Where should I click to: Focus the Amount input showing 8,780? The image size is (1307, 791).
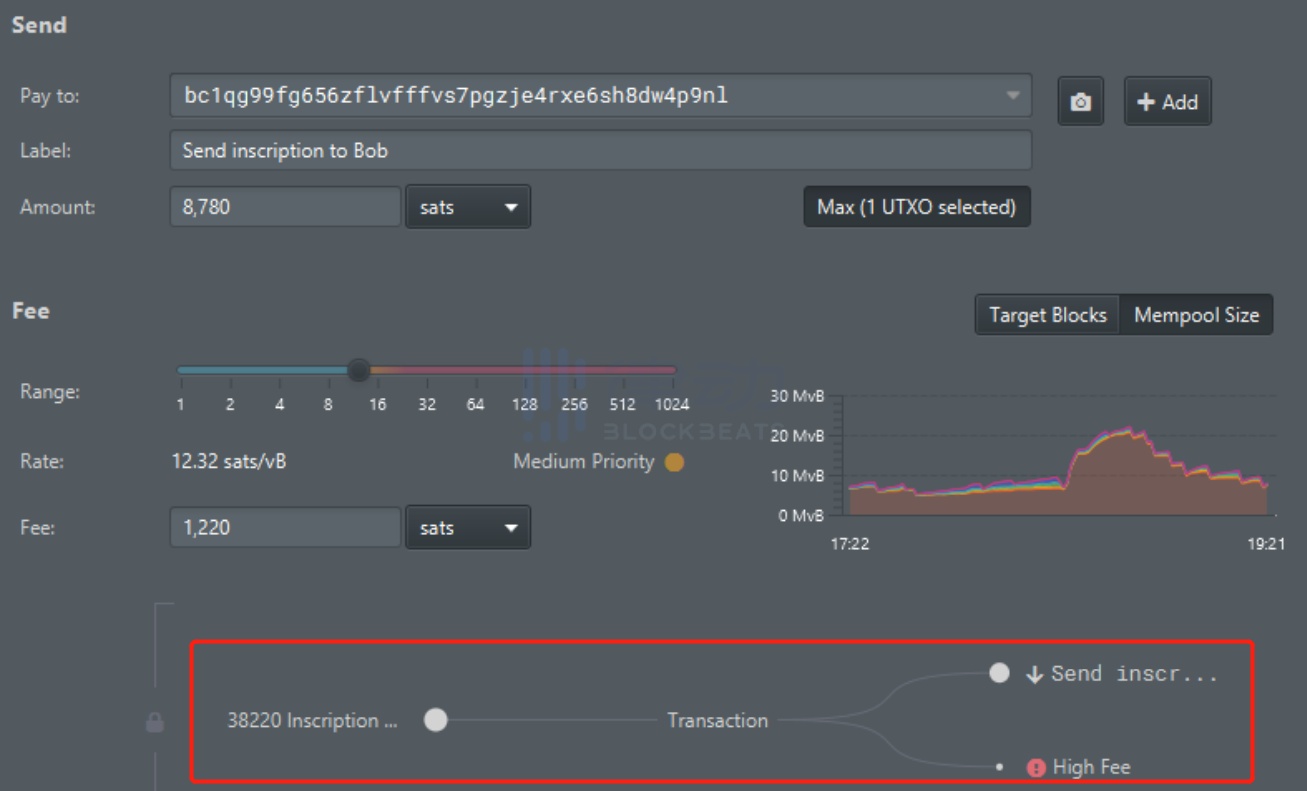285,207
